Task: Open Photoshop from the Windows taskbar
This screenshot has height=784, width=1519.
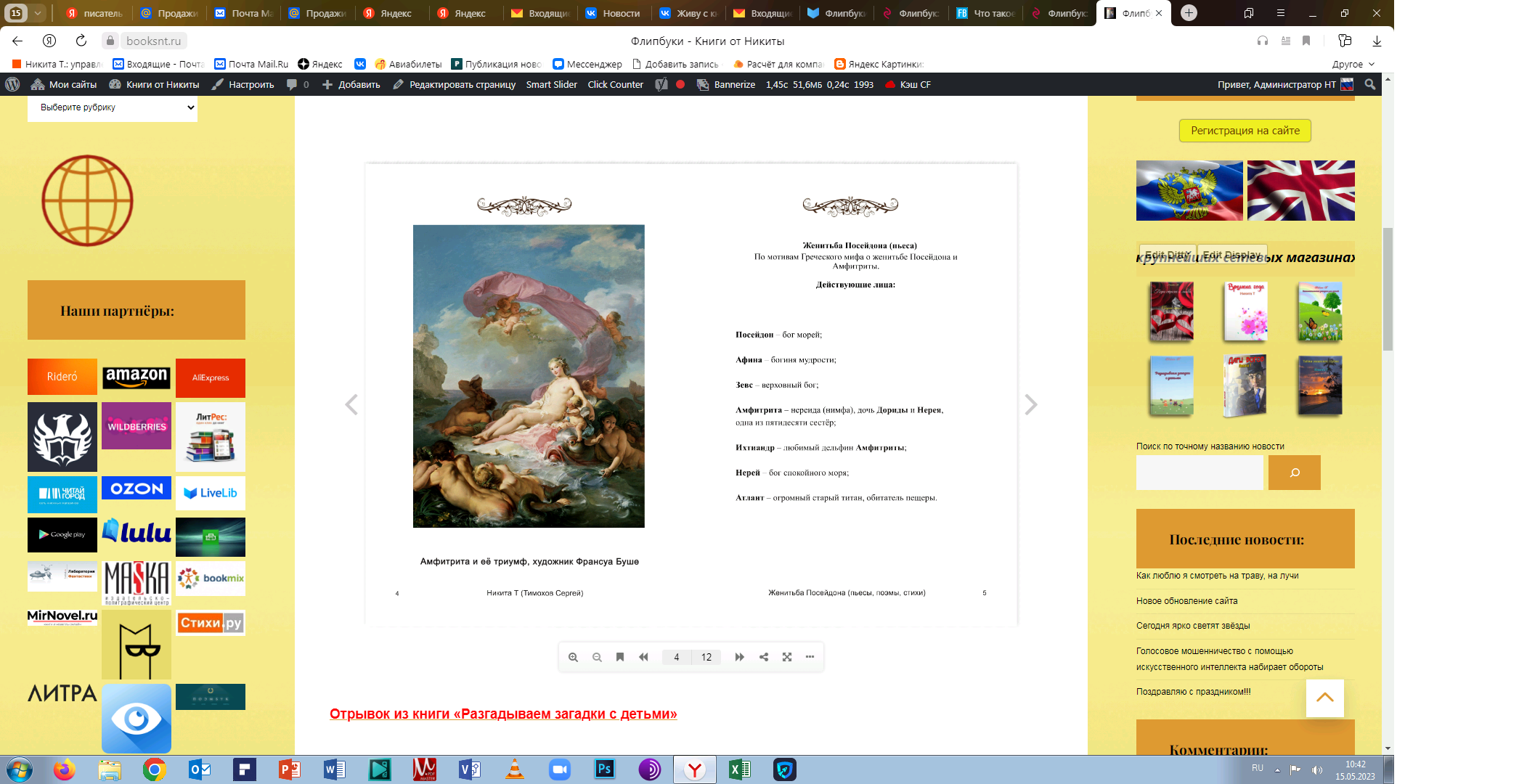Action: click(604, 769)
